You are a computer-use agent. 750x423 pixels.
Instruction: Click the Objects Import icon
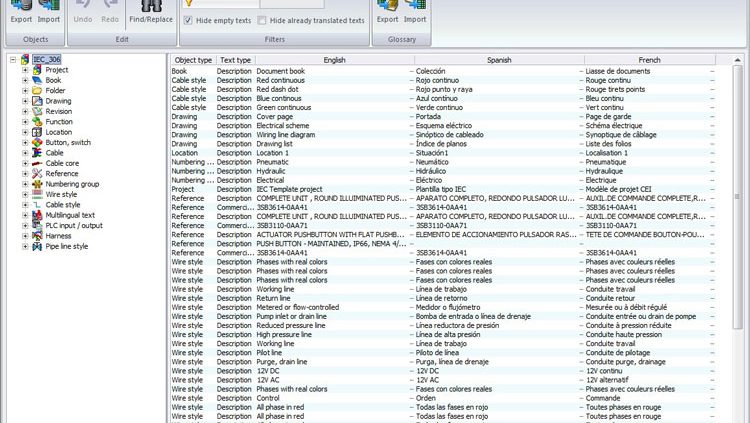click(49, 6)
